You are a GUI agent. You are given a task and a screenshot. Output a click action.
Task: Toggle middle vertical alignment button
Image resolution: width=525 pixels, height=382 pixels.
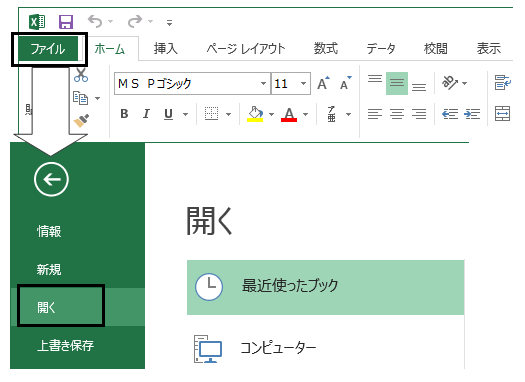[x=397, y=83]
